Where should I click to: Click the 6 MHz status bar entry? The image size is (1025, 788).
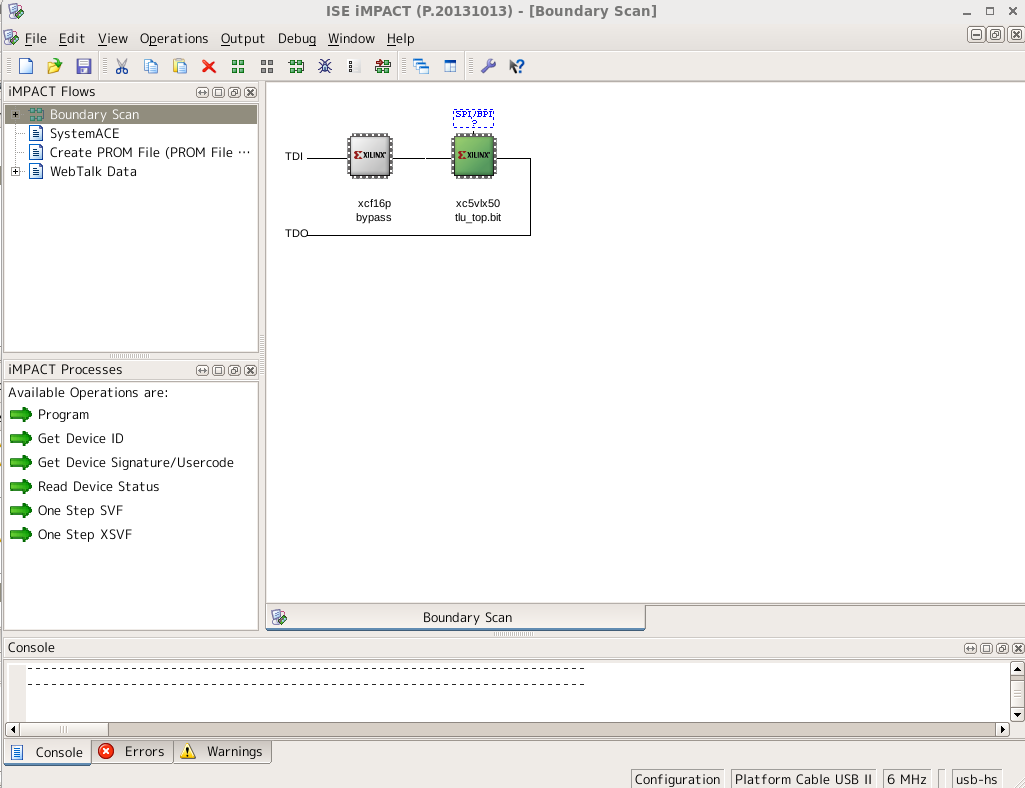tap(907, 779)
